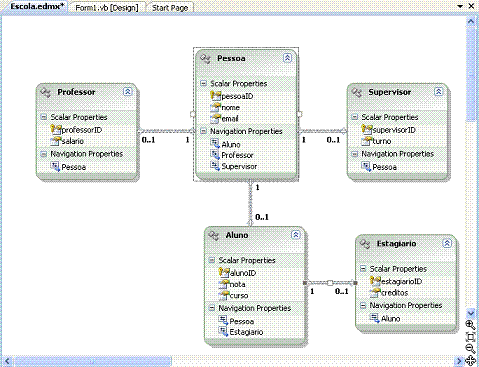The height and width of the screenshot is (367, 479).
Task: Collapse Scalar Properties in Professor entity
Action: (x=44, y=117)
